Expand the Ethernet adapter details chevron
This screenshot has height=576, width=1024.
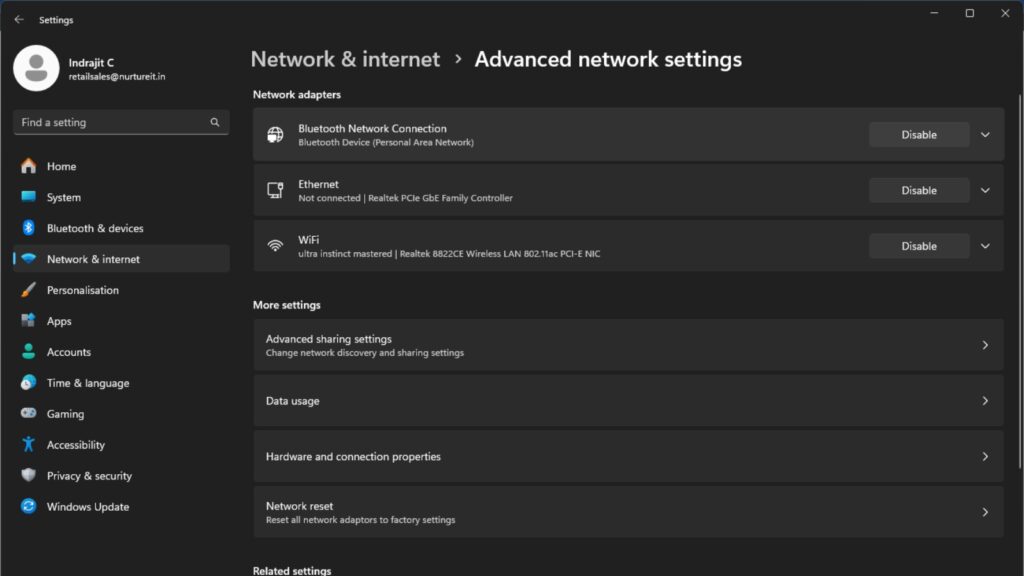point(985,190)
